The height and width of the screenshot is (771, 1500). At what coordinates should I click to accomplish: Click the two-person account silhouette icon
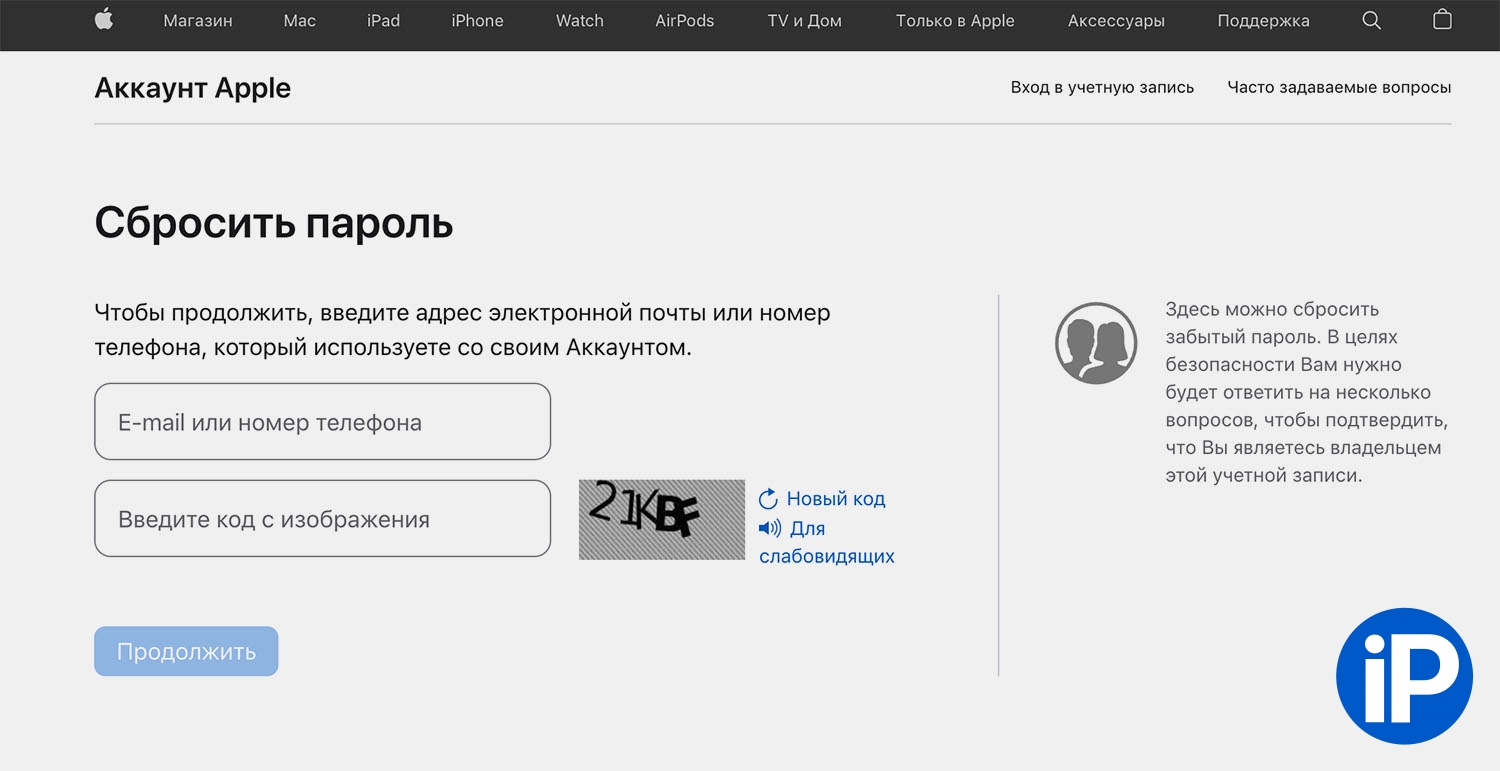1096,343
